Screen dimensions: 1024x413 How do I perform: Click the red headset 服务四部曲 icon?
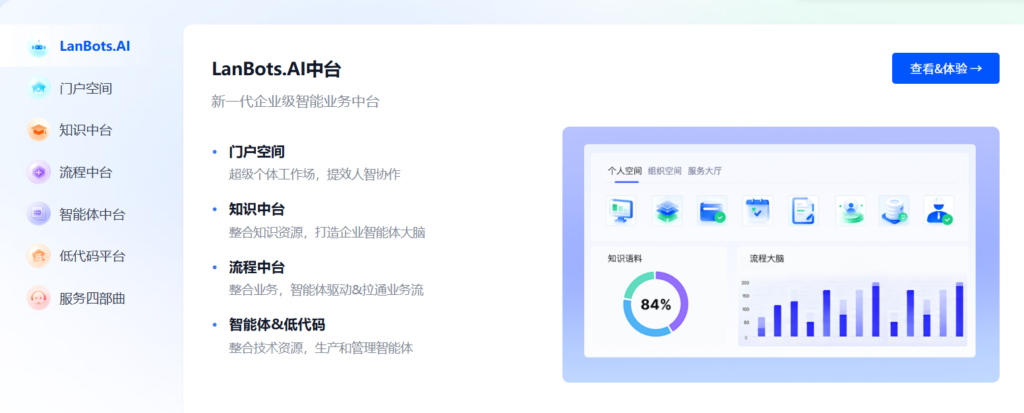point(39,298)
